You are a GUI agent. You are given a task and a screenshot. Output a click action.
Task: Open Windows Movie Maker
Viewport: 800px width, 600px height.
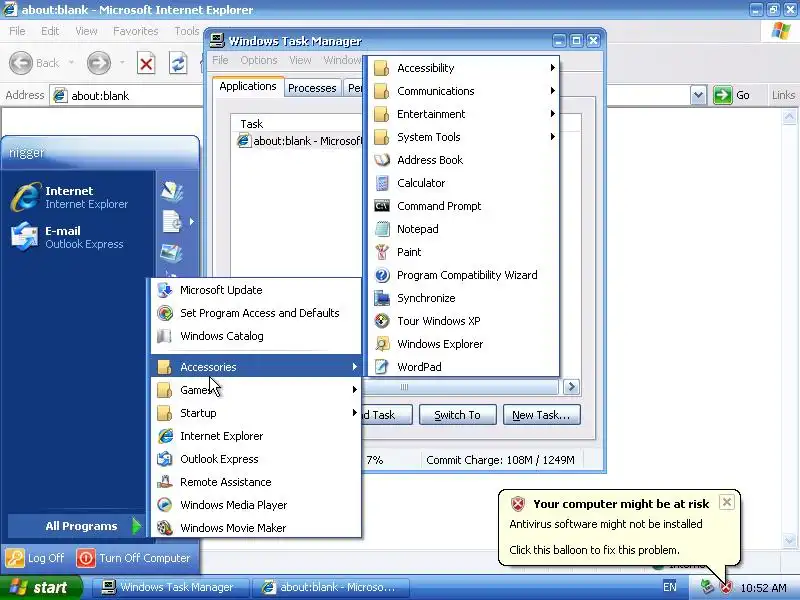click(256, 528)
